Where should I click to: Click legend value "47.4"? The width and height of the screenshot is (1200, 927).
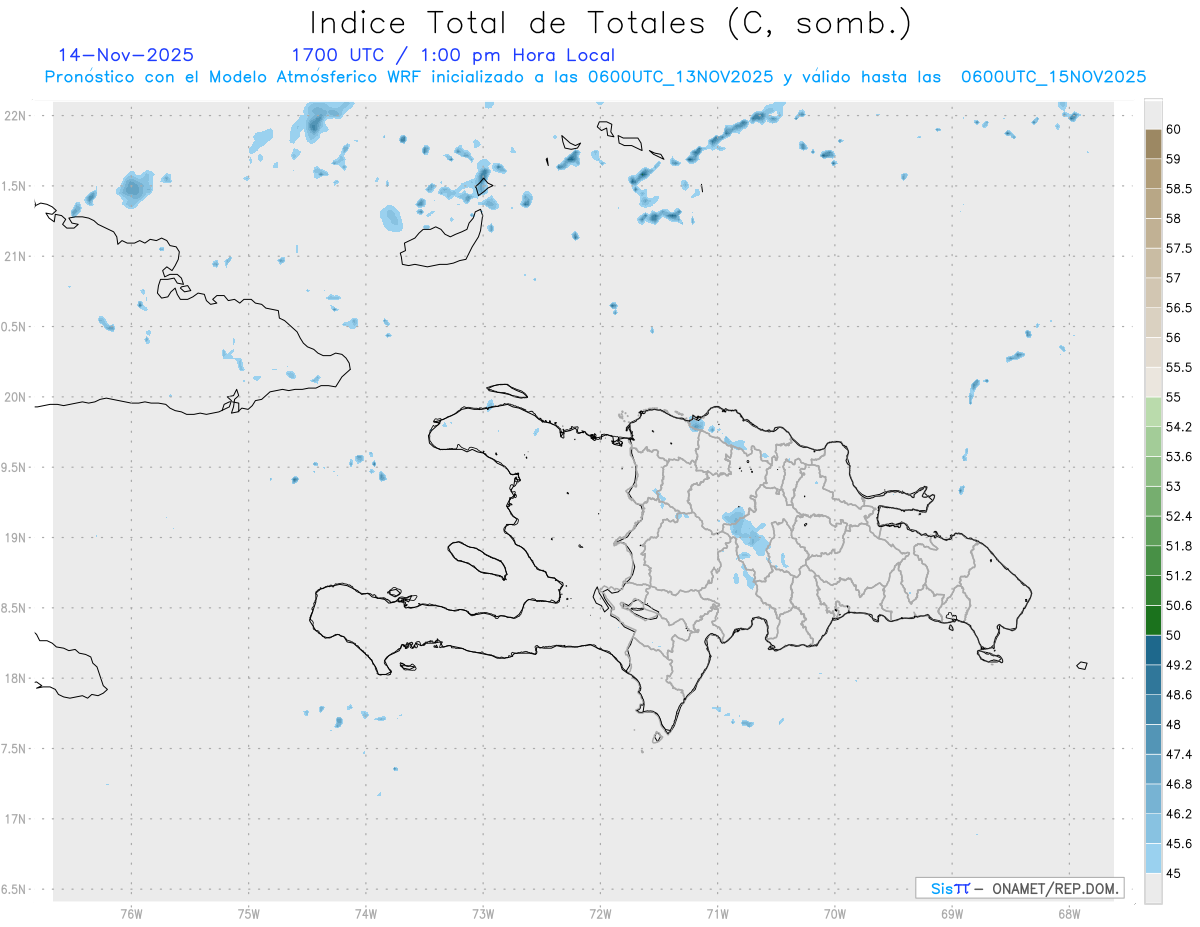(x=1179, y=754)
